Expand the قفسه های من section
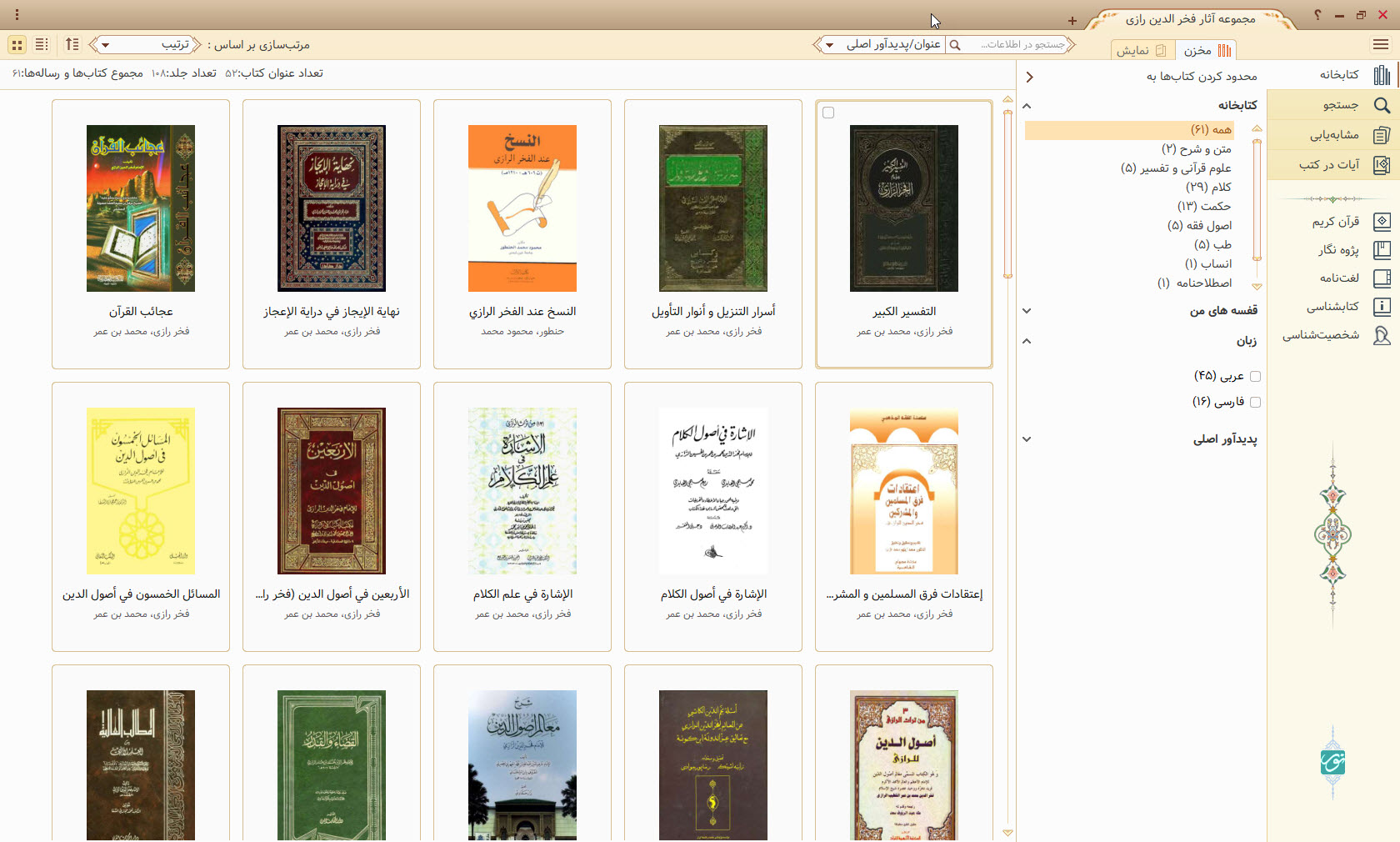Viewport: 1400px width, 842px height. [x=1027, y=311]
